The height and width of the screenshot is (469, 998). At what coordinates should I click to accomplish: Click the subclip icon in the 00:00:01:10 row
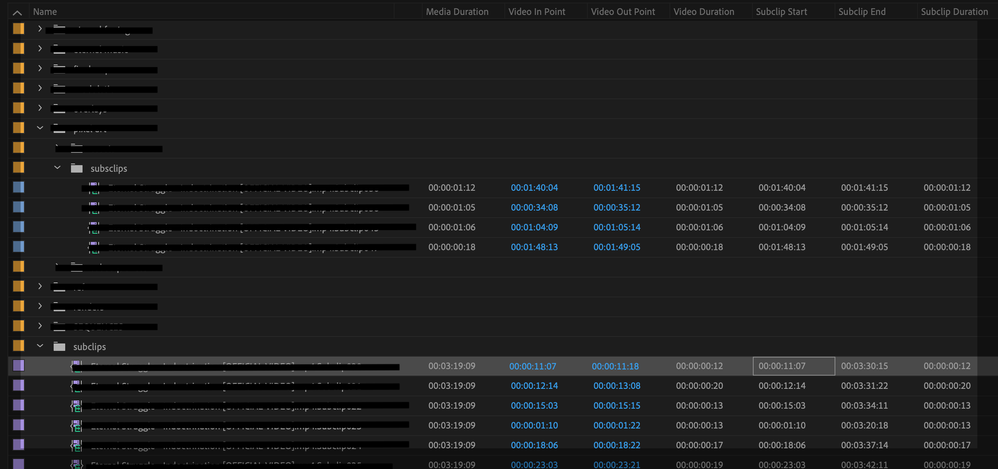(77, 426)
